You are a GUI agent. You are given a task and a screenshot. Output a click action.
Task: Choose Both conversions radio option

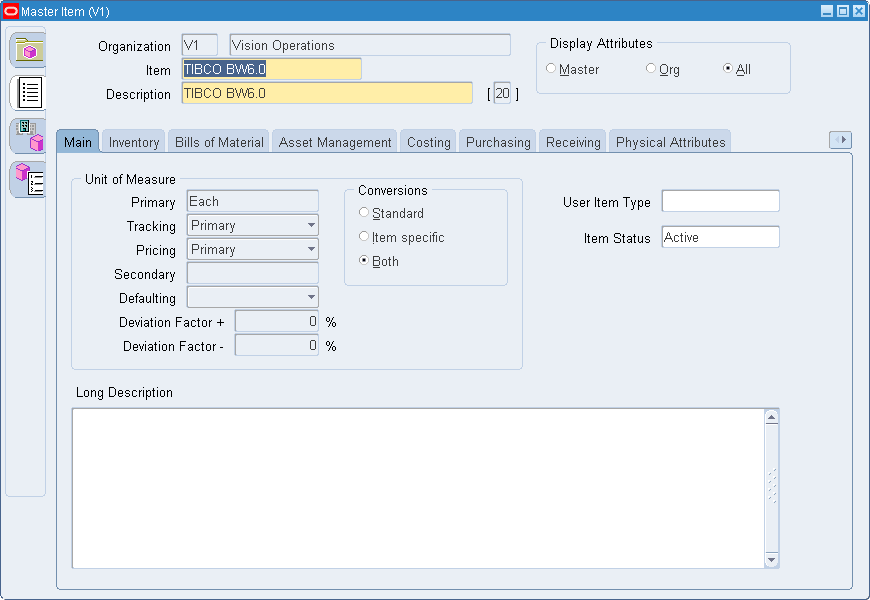pos(364,260)
